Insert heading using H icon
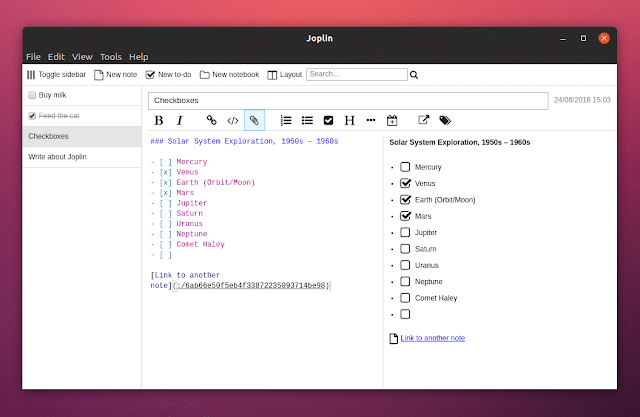Viewport: 640px width, 417px height. [349, 120]
